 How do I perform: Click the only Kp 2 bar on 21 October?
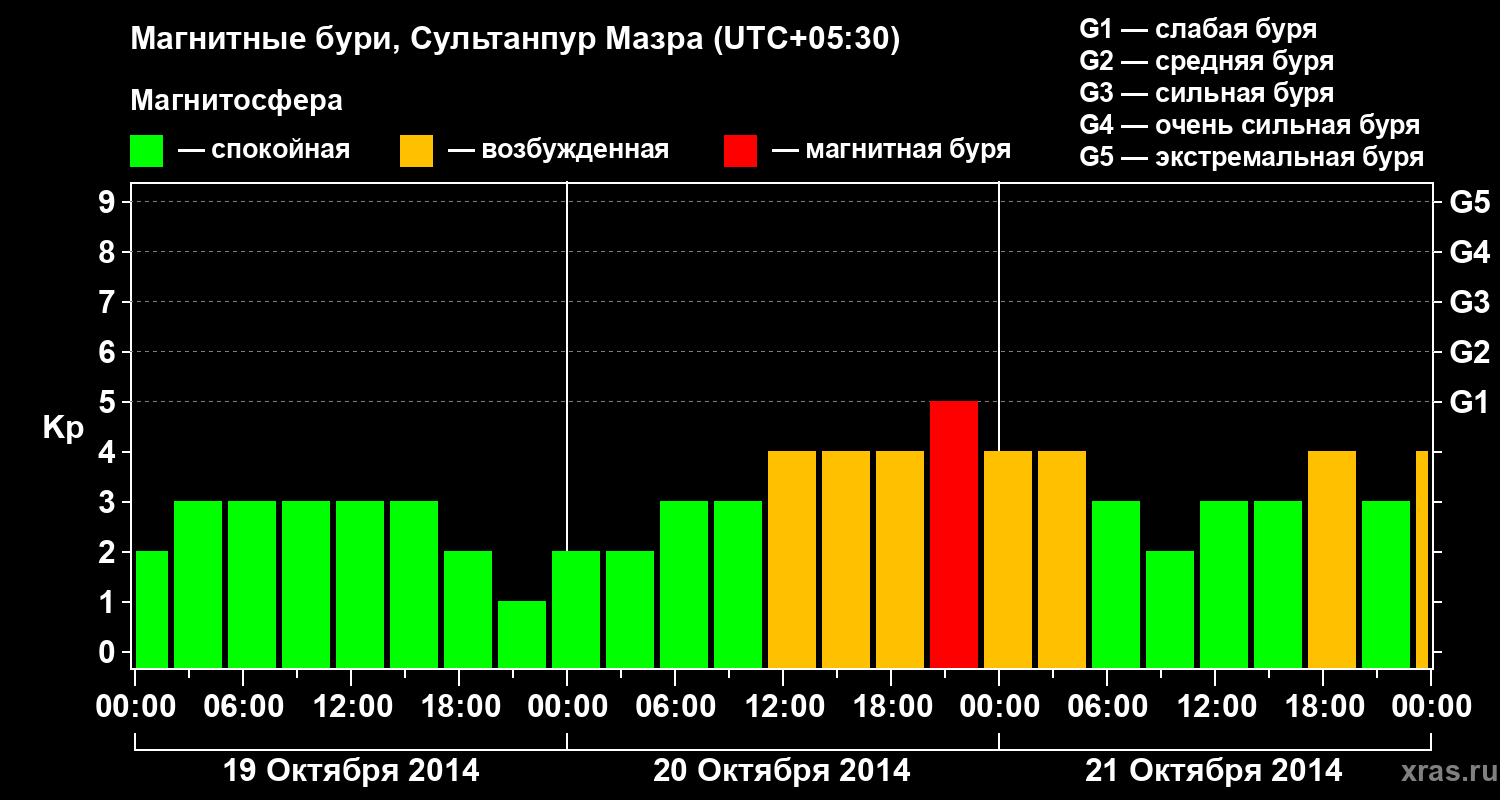click(1170, 609)
